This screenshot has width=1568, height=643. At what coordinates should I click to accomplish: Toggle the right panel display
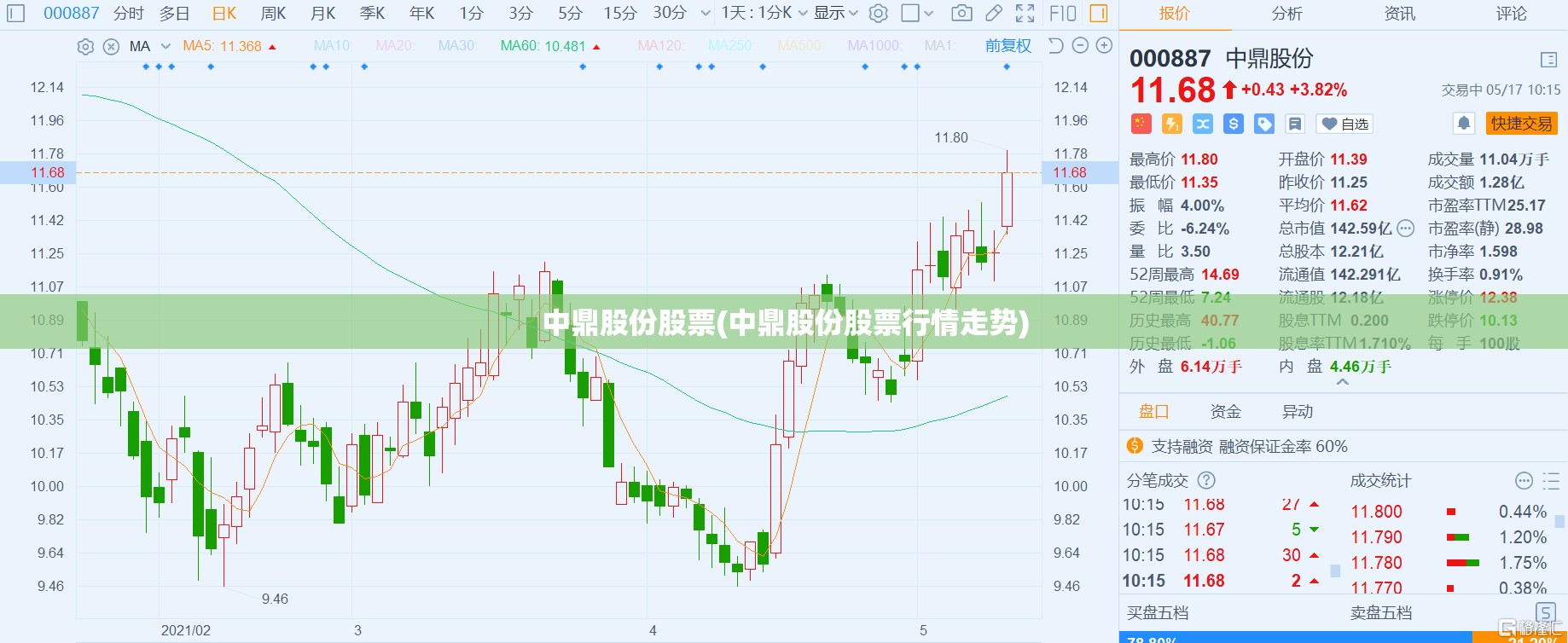tap(1099, 14)
